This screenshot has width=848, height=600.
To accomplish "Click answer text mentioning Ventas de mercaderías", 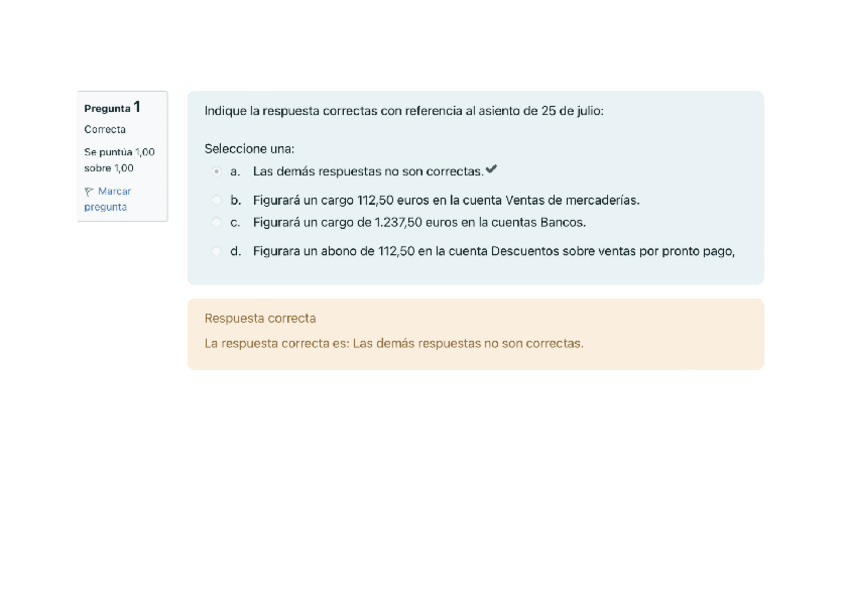I will pos(446,200).
